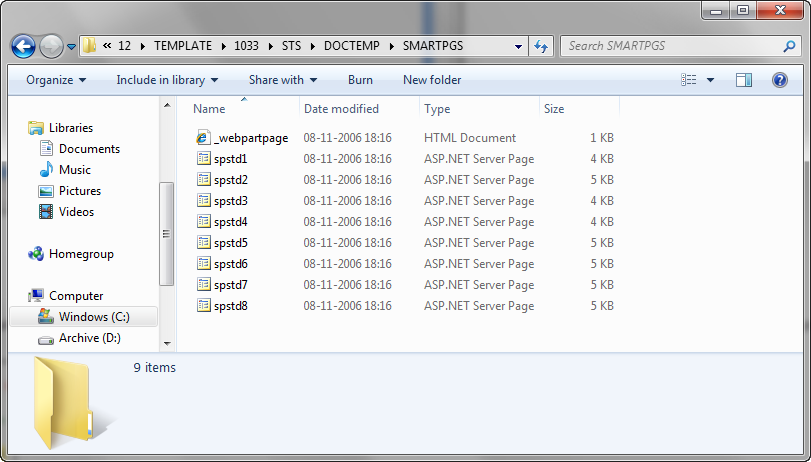Open the Documents library

89,149
